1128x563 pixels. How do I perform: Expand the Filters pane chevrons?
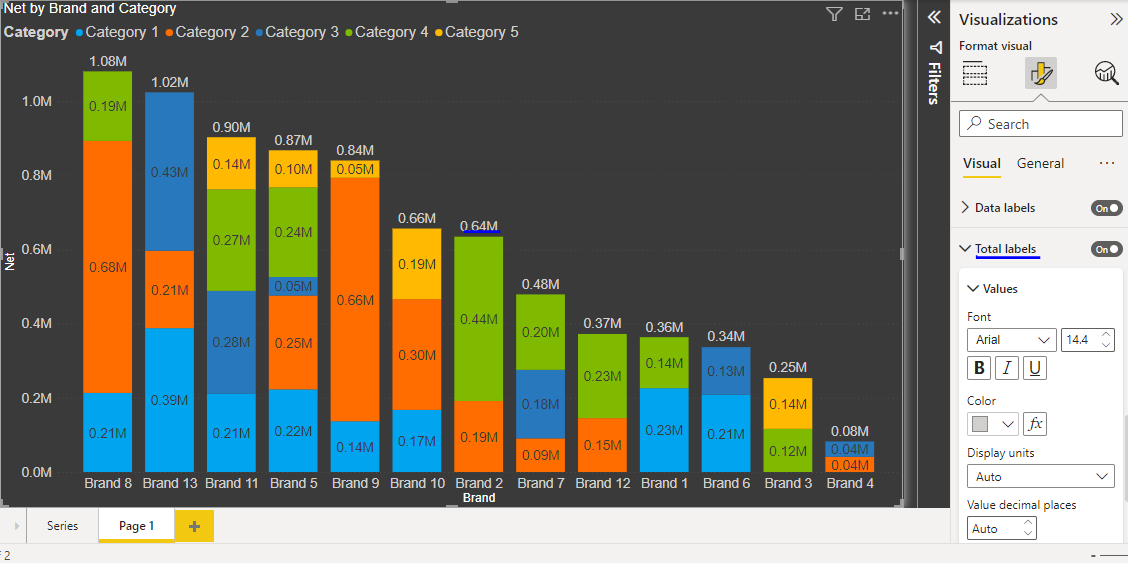[934, 17]
